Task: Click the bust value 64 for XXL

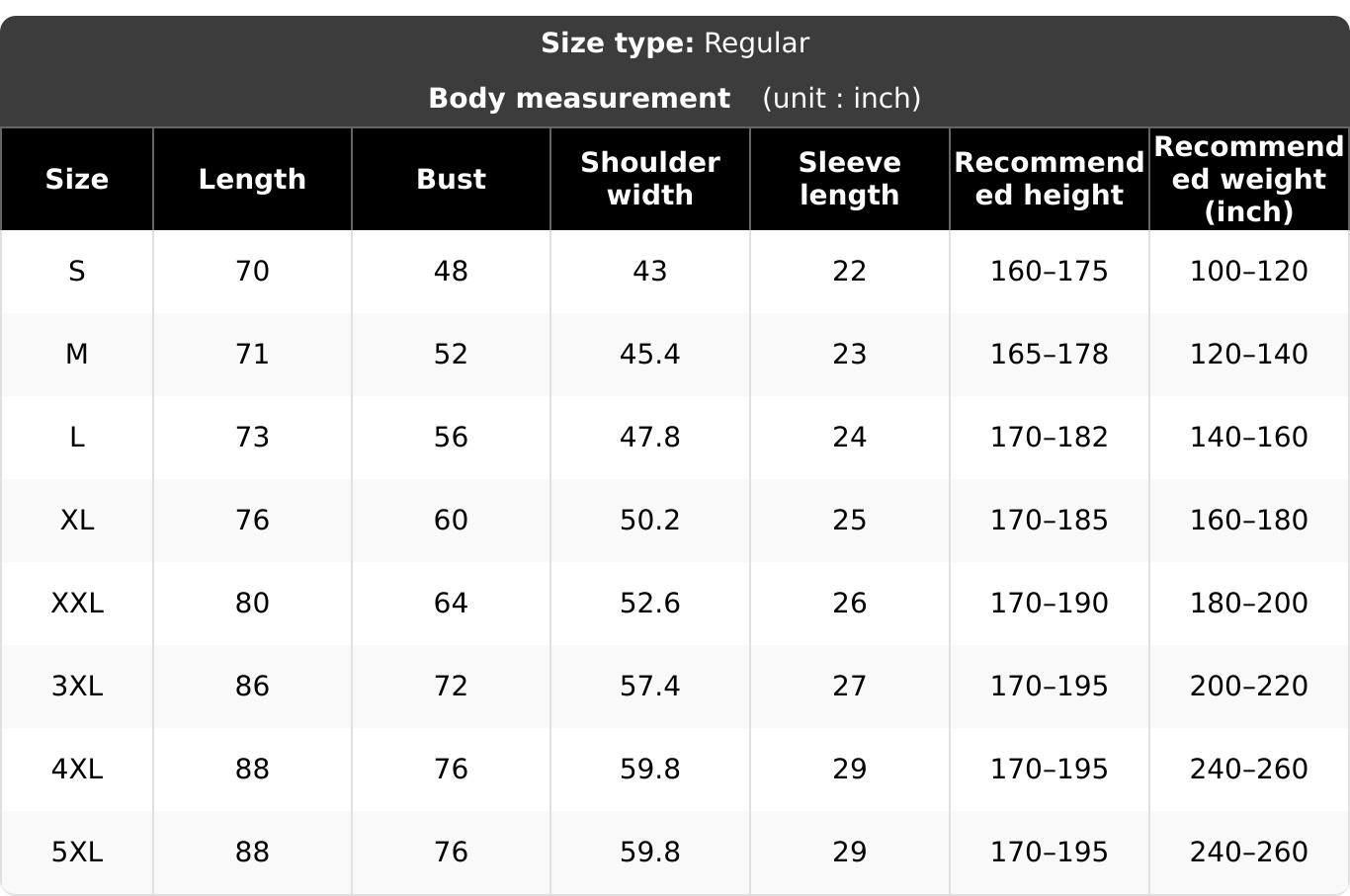Action: point(451,604)
